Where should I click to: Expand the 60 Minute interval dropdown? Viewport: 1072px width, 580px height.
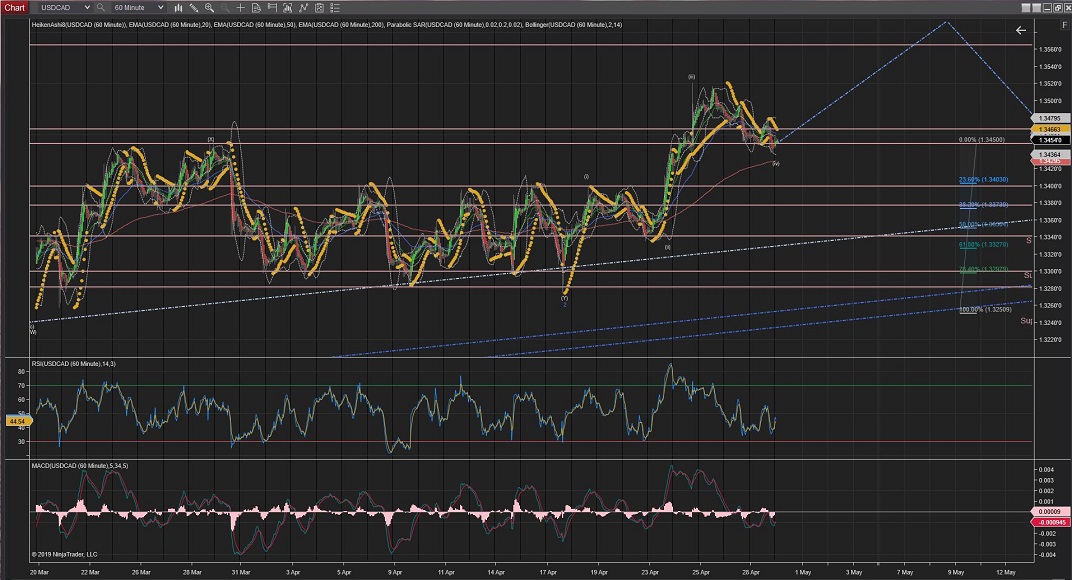[x=161, y=7]
